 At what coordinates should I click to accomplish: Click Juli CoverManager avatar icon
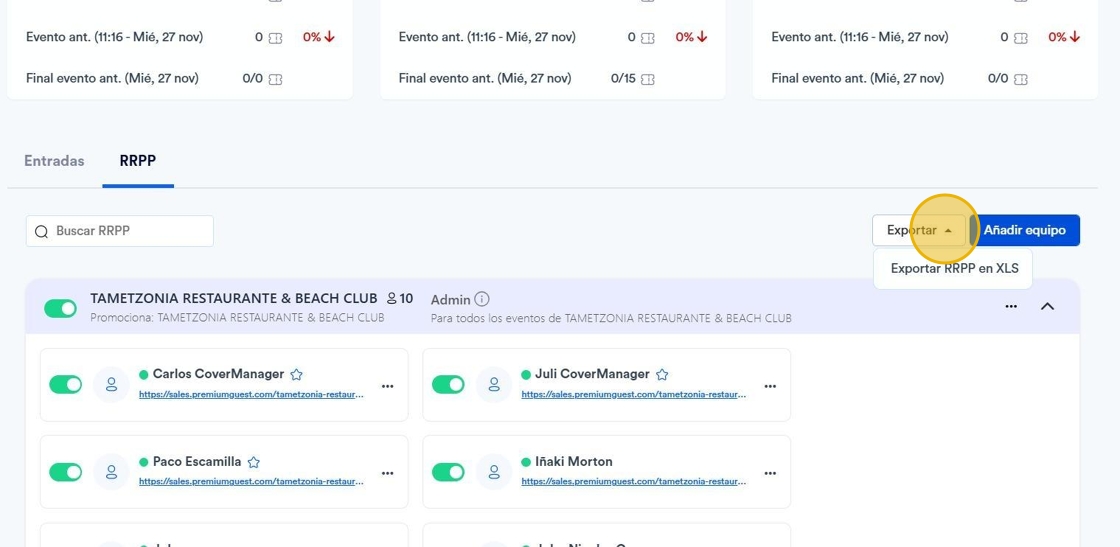[494, 385]
